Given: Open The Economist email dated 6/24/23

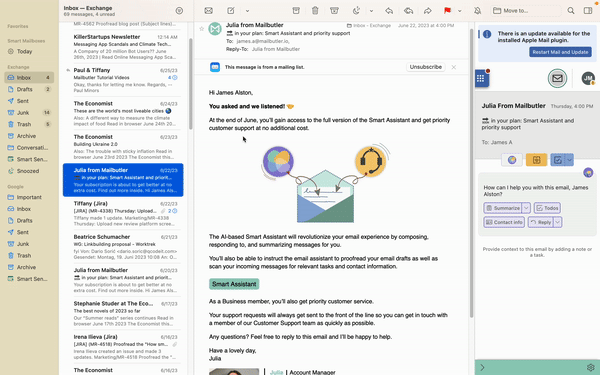Looking at the screenshot, I should click(123, 114).
